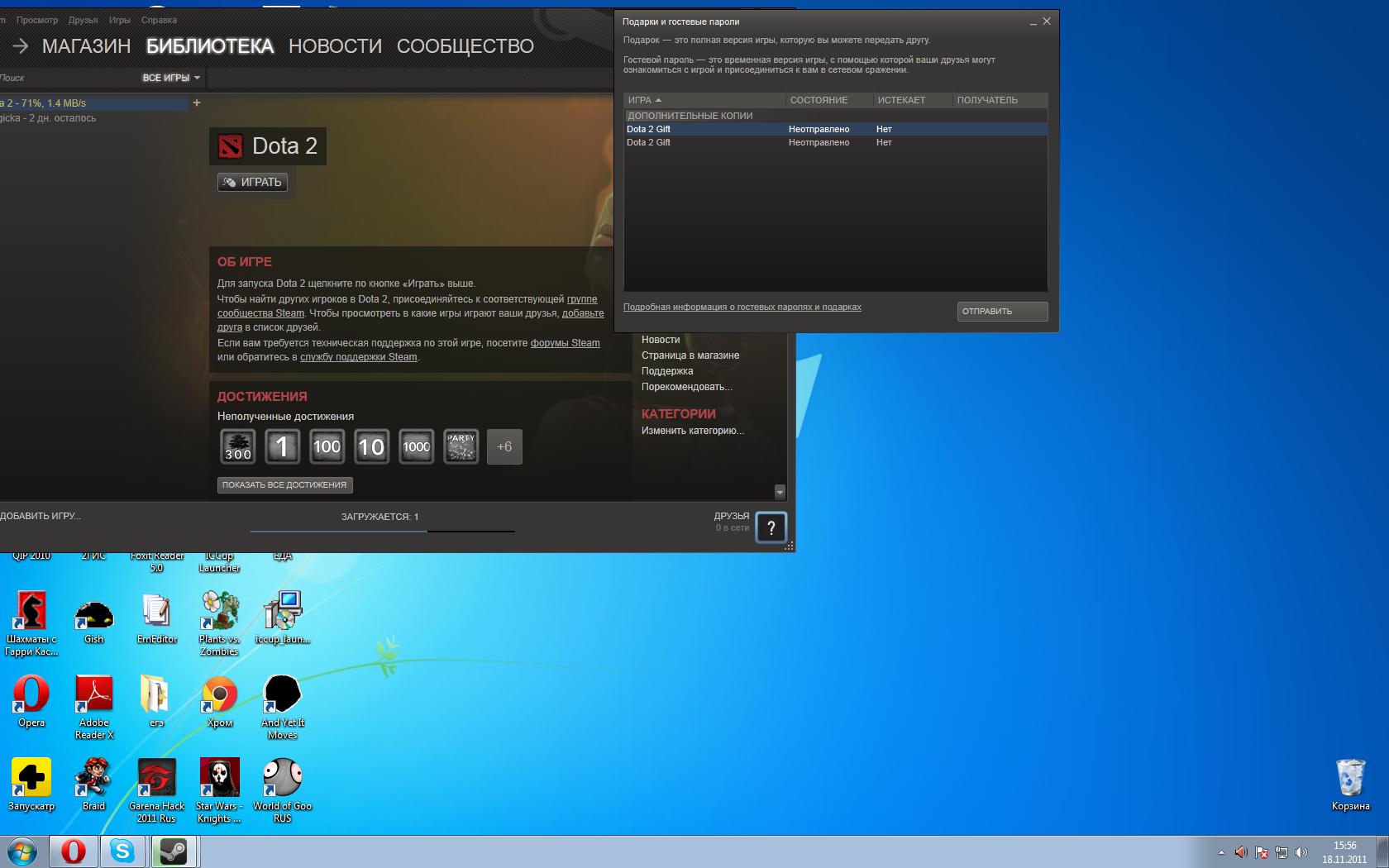This screenshot has height=868, width=1389.
Task: Open the Просмотр menu
Action: 37,20
